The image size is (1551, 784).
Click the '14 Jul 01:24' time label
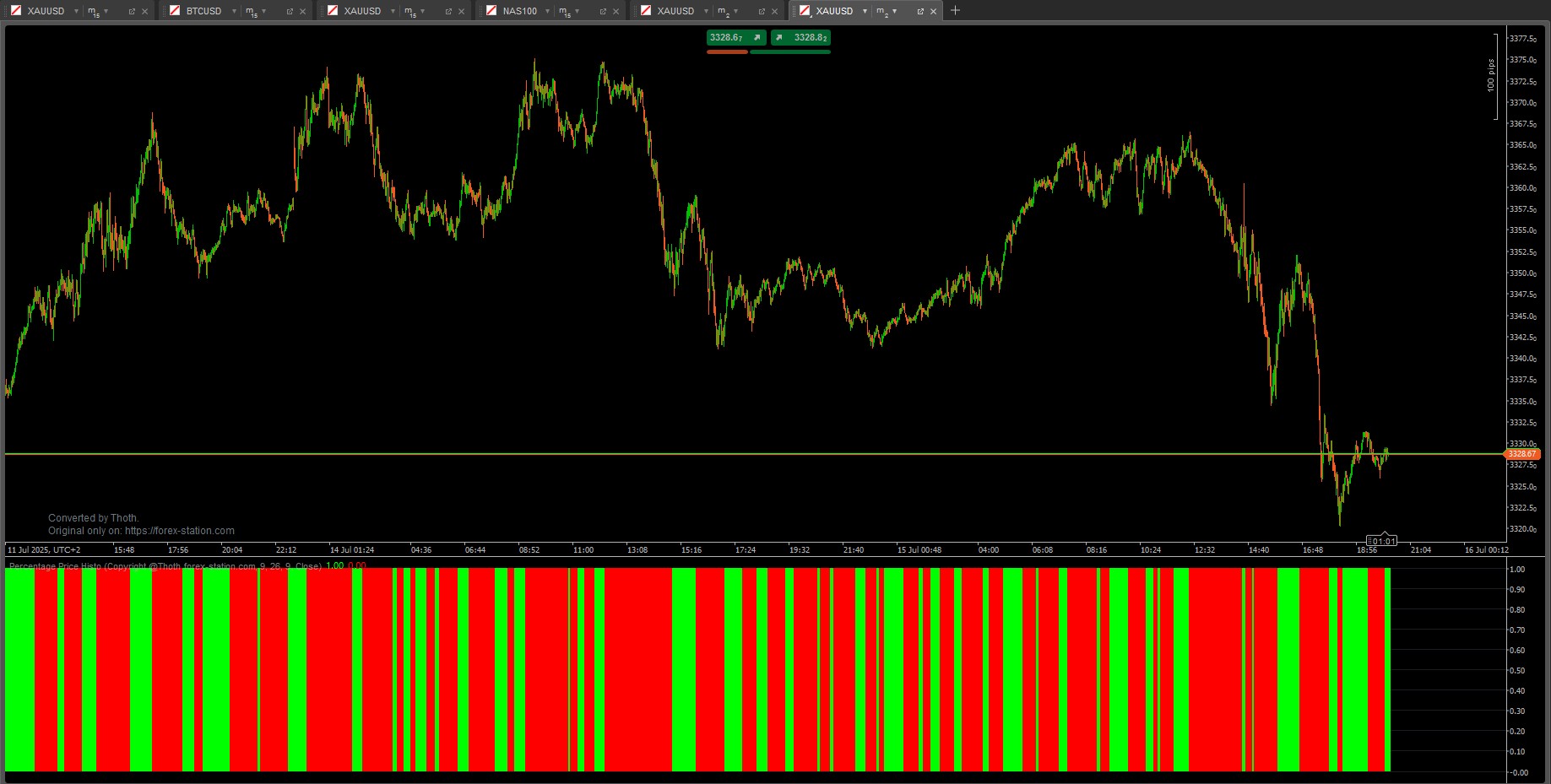pos(351,550)
